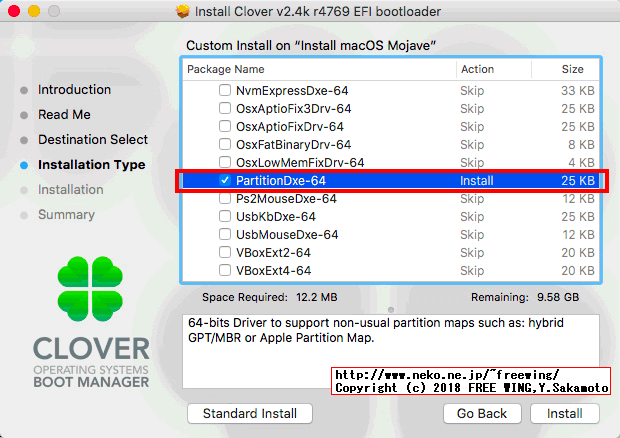The image size is (620, 438).
Task: Select the OsxFatBinaryDrv-64 row name
Action: [x=293, y=144]
